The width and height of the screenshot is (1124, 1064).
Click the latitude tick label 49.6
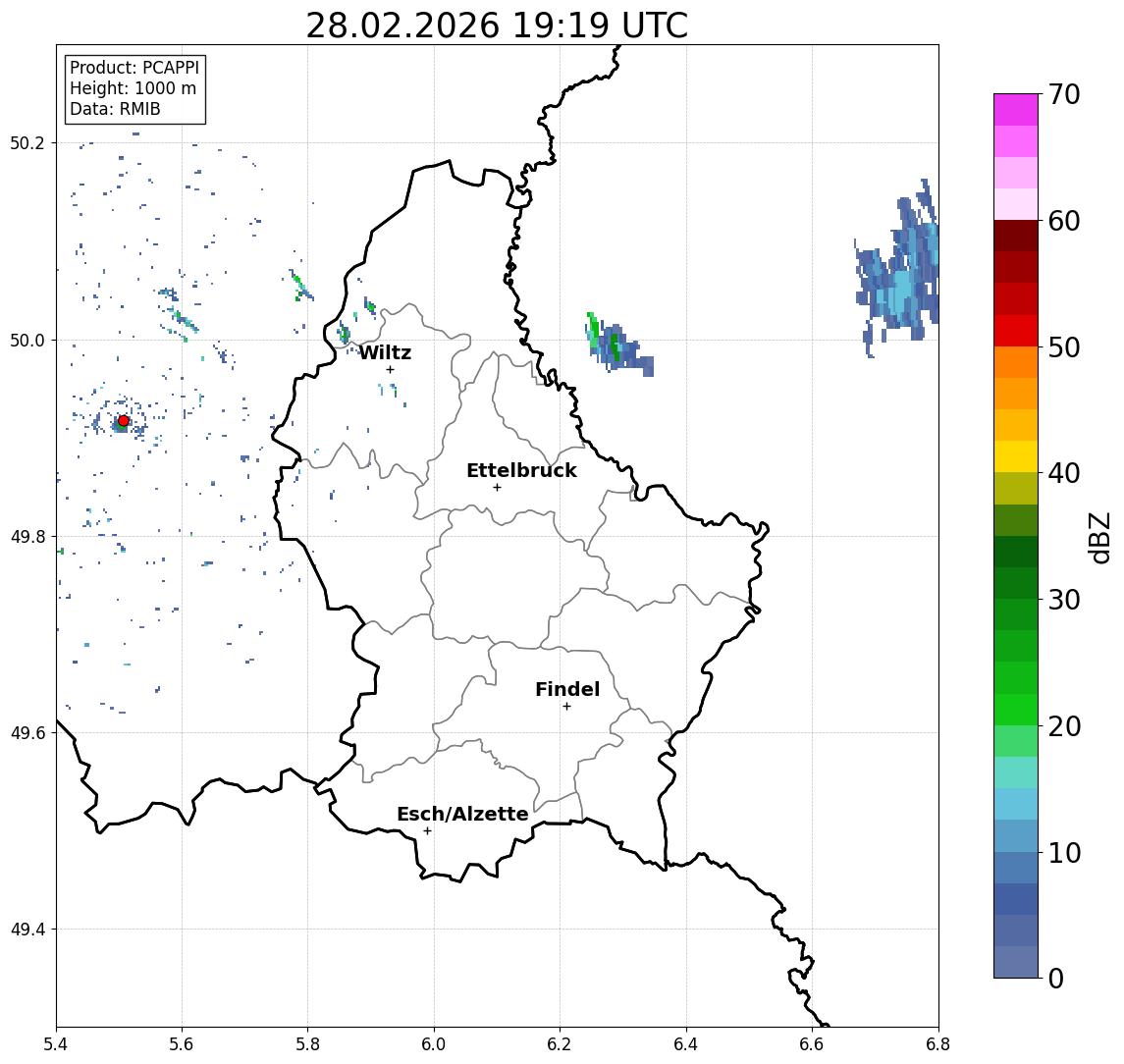click(x=27, y=733)
